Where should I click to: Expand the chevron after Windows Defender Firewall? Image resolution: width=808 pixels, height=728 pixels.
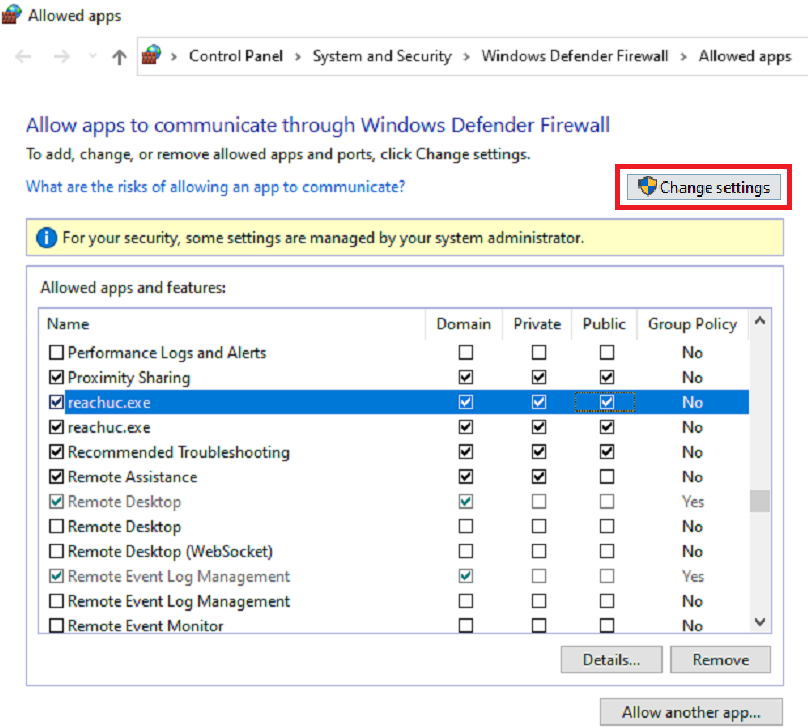tap(683, 56)
